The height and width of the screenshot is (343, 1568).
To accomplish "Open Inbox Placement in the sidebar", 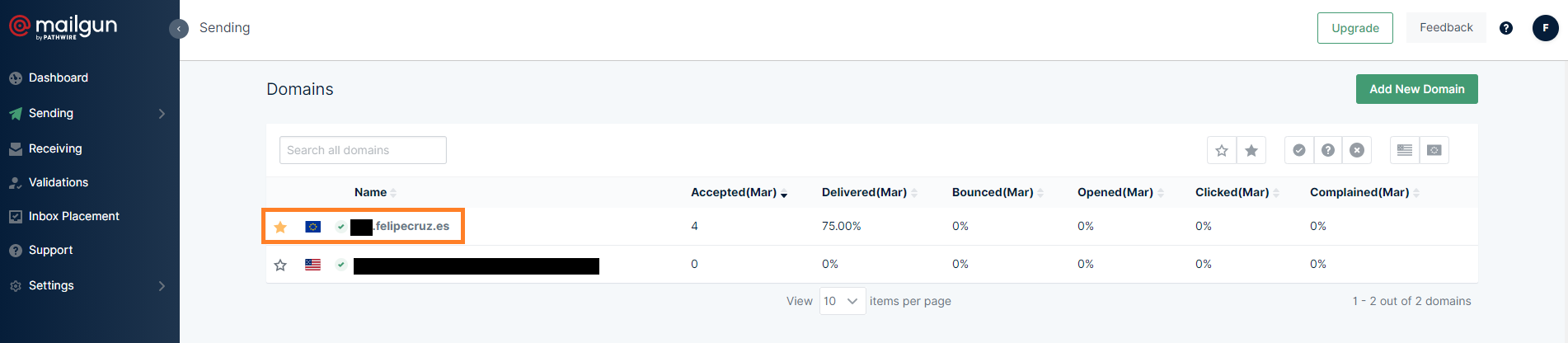I will click(73, 216).
